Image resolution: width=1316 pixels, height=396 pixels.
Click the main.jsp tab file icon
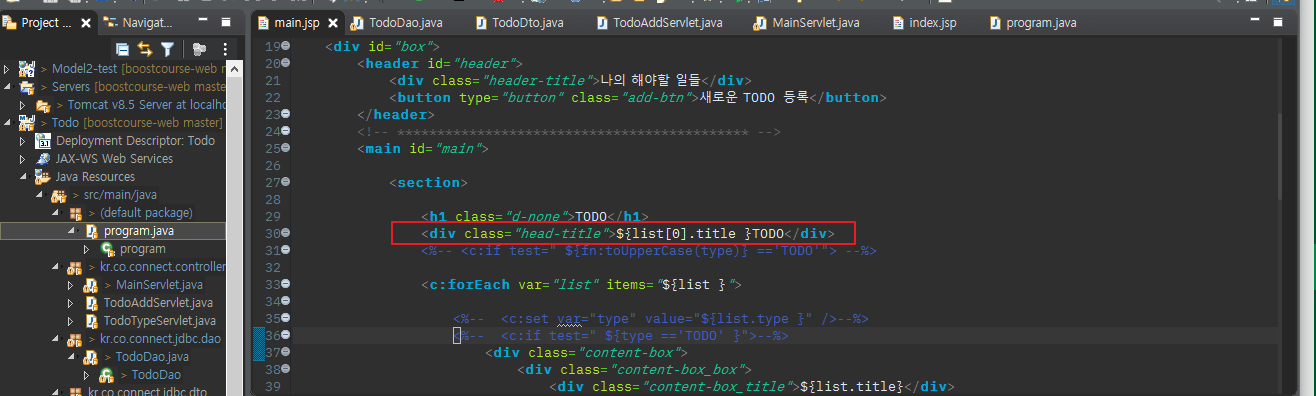point(264,22)
